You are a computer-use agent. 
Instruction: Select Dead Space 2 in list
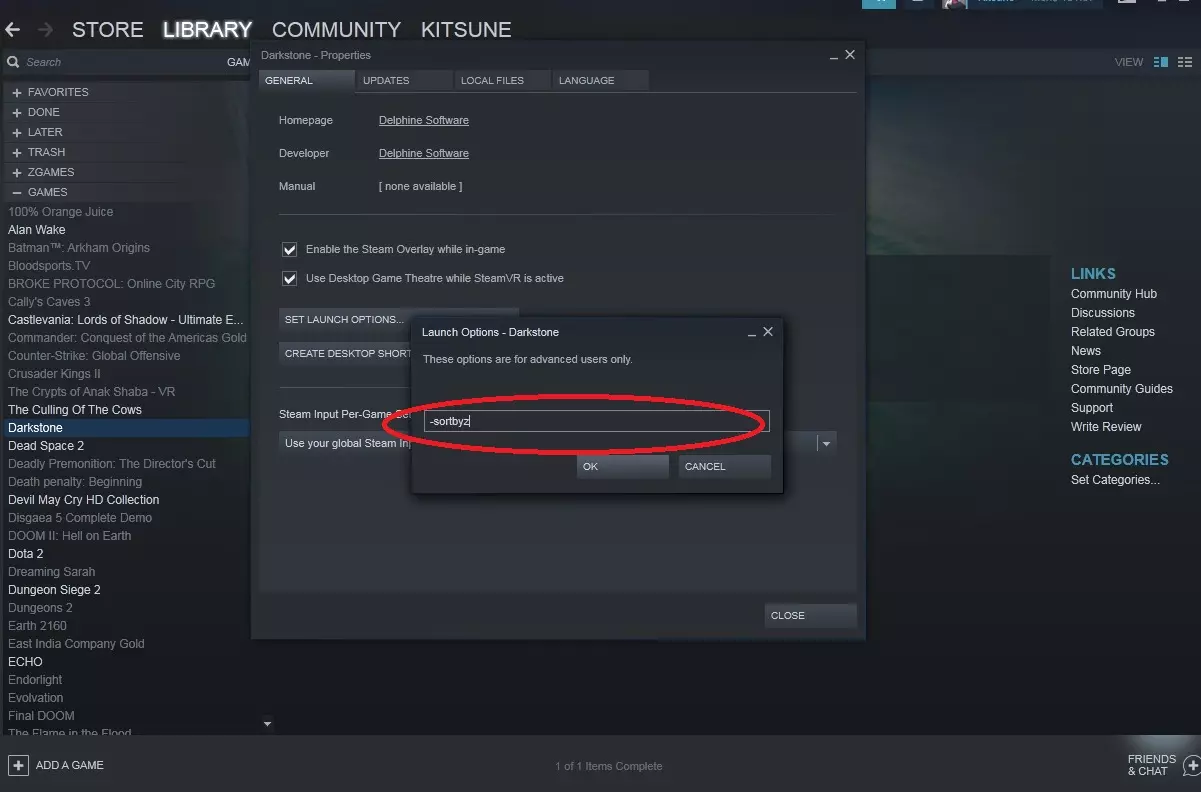(46, 446)
